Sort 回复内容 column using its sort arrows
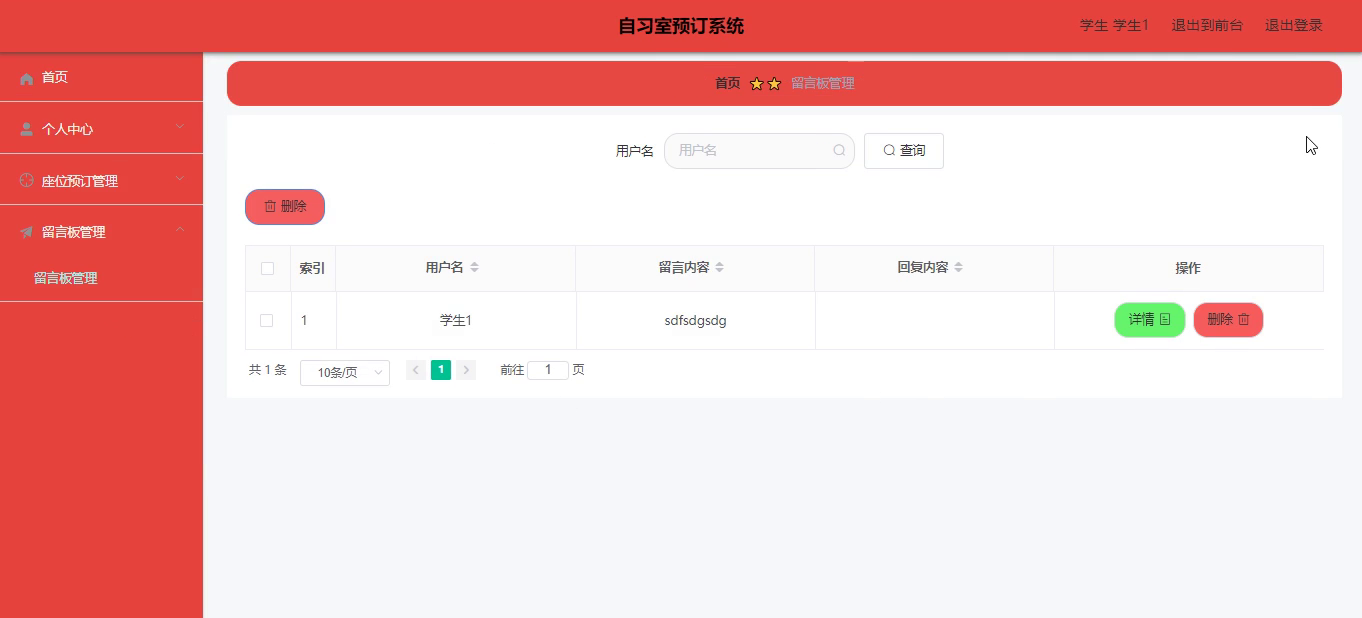 coord(958,267)
